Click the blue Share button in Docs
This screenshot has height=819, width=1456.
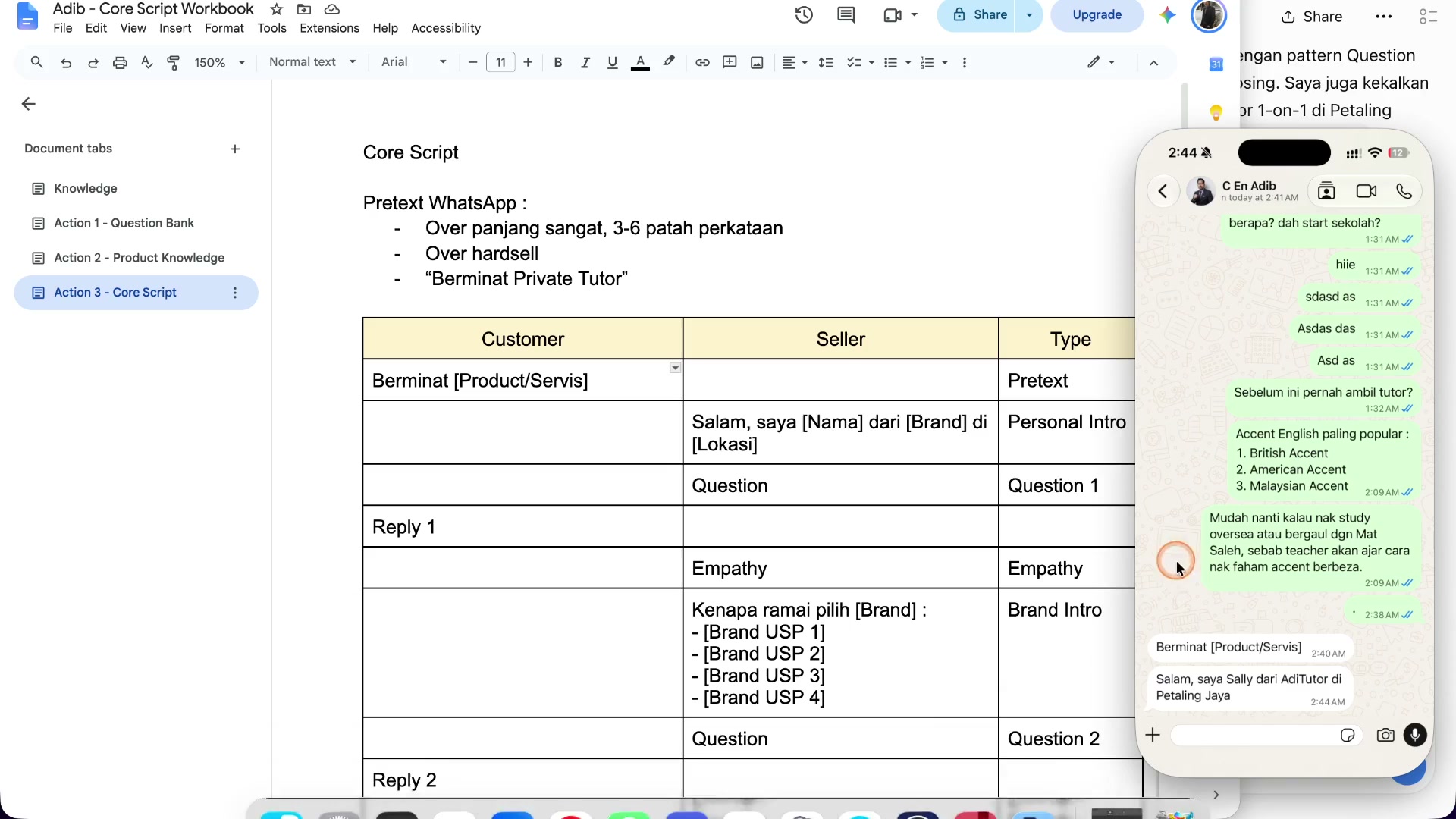(x=980, y=14)
